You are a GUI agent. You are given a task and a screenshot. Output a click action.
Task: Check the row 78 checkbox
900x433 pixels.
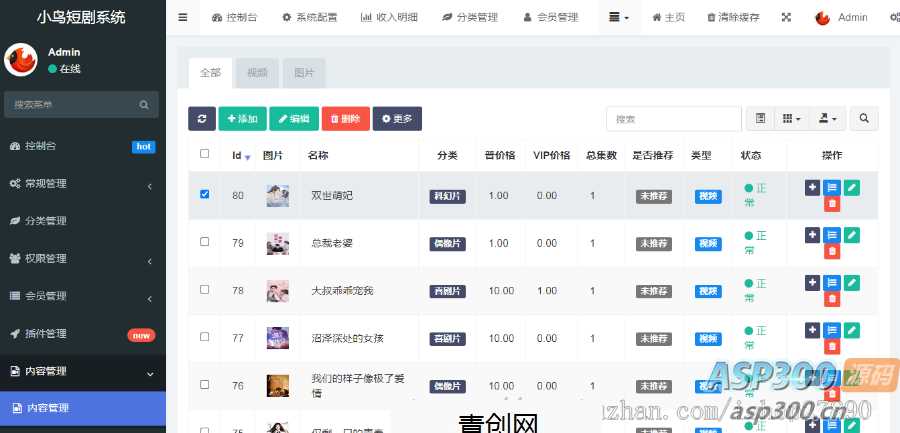(x=204, y=289)
